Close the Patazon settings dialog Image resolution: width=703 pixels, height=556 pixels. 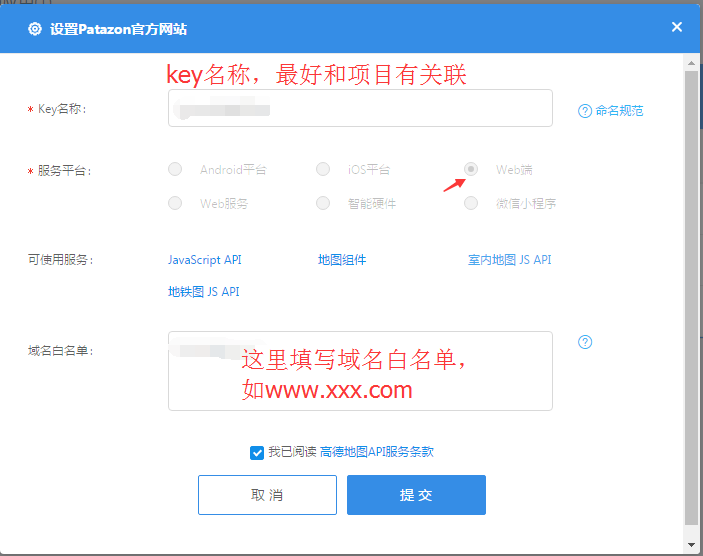click(677, 27)
